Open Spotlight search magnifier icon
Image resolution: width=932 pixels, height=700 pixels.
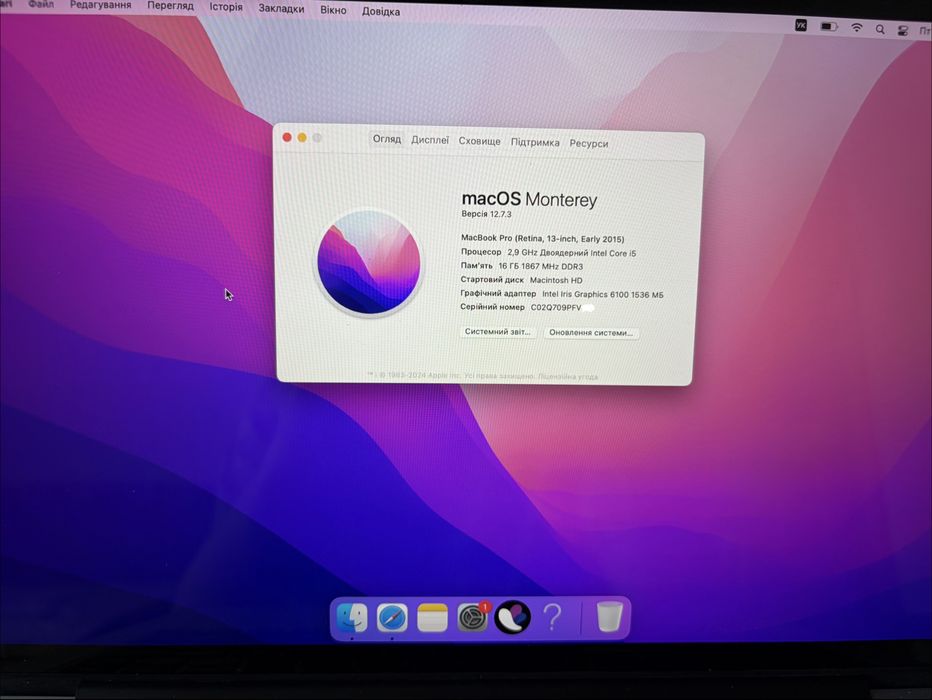pos(880,29)
